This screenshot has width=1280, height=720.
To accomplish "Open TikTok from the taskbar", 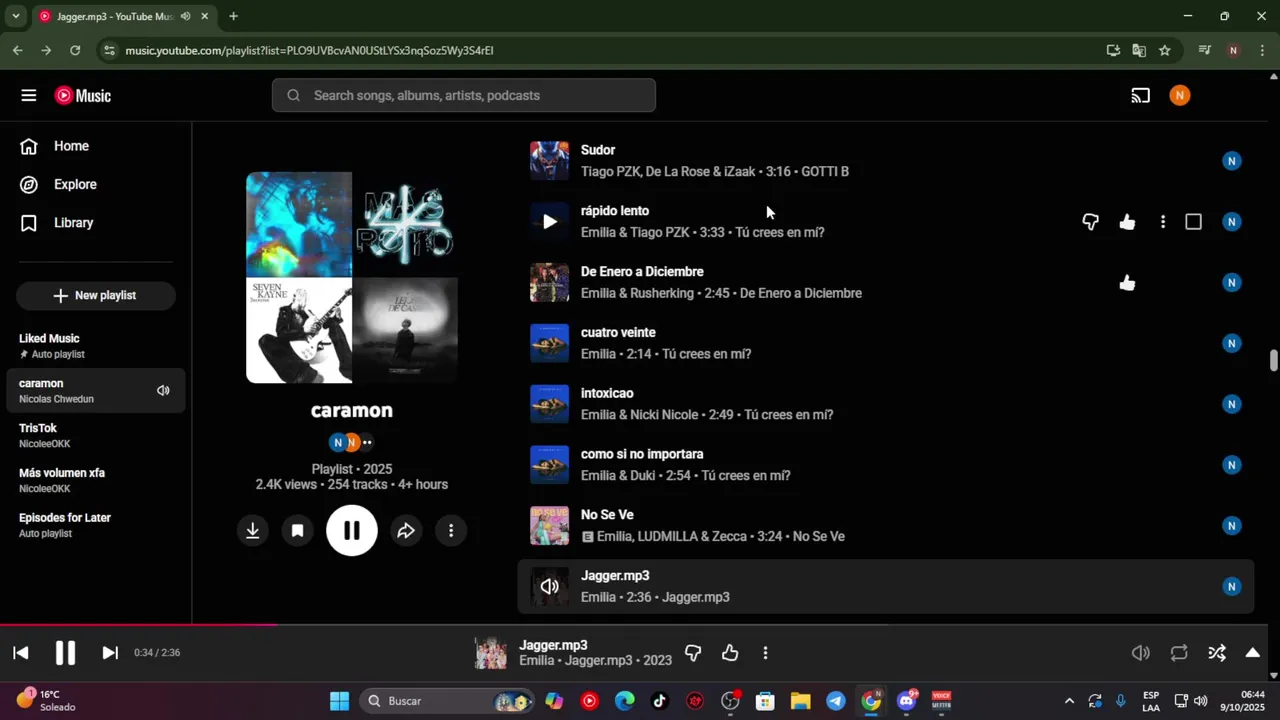I will click(660, 701).
